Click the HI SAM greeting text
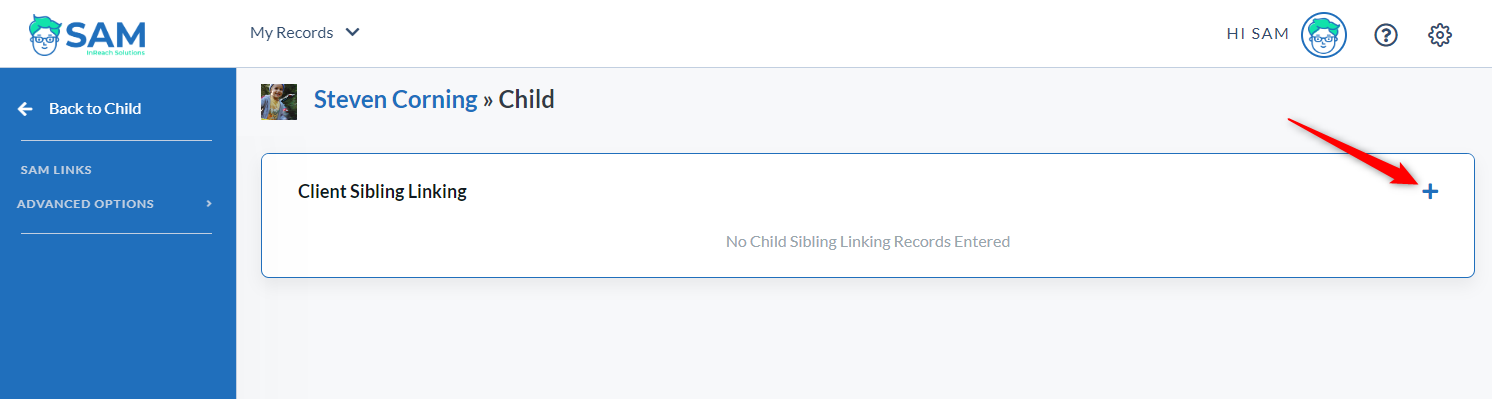This screenshot has height=399, width=1492. pos(1258,34)
